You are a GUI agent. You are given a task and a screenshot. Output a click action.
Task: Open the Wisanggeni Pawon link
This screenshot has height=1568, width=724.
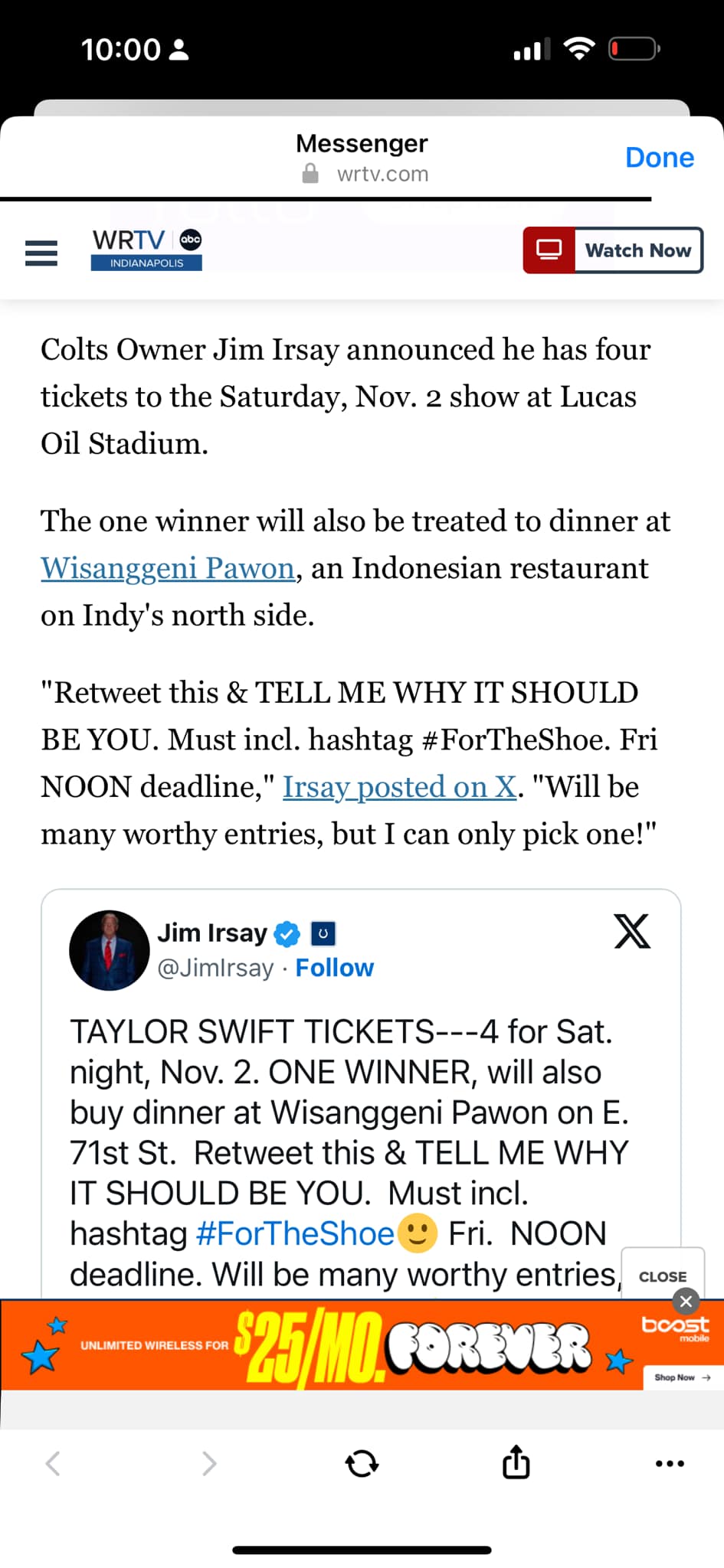click(x=168, y=568)
